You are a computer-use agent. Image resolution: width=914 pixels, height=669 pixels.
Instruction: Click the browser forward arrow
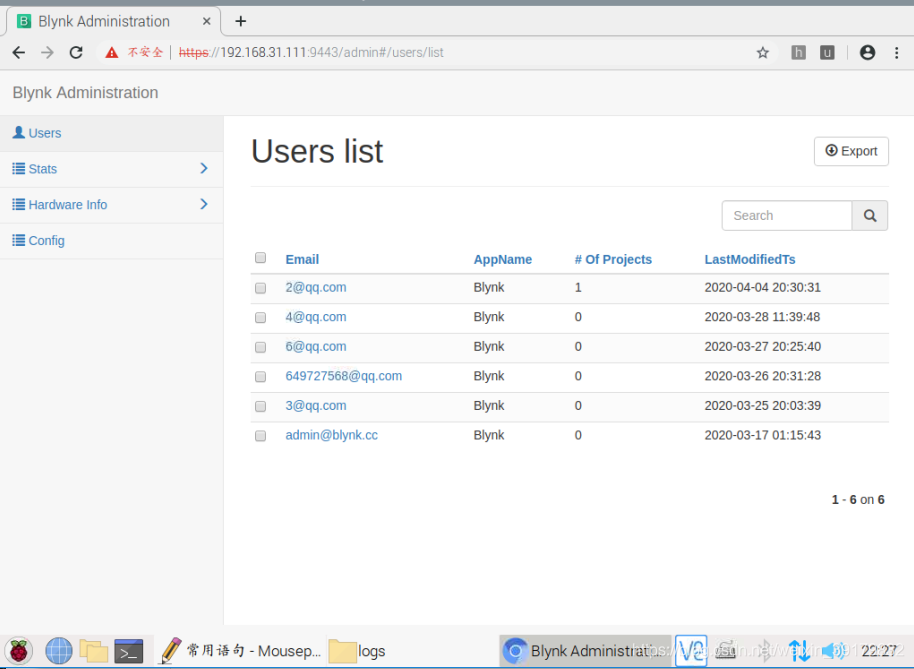click(x=47, y=52)
